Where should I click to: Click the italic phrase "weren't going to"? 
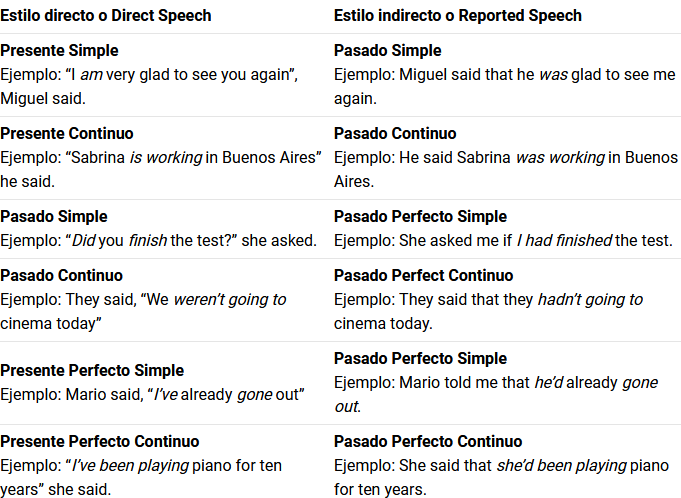[x=229, y=300]
